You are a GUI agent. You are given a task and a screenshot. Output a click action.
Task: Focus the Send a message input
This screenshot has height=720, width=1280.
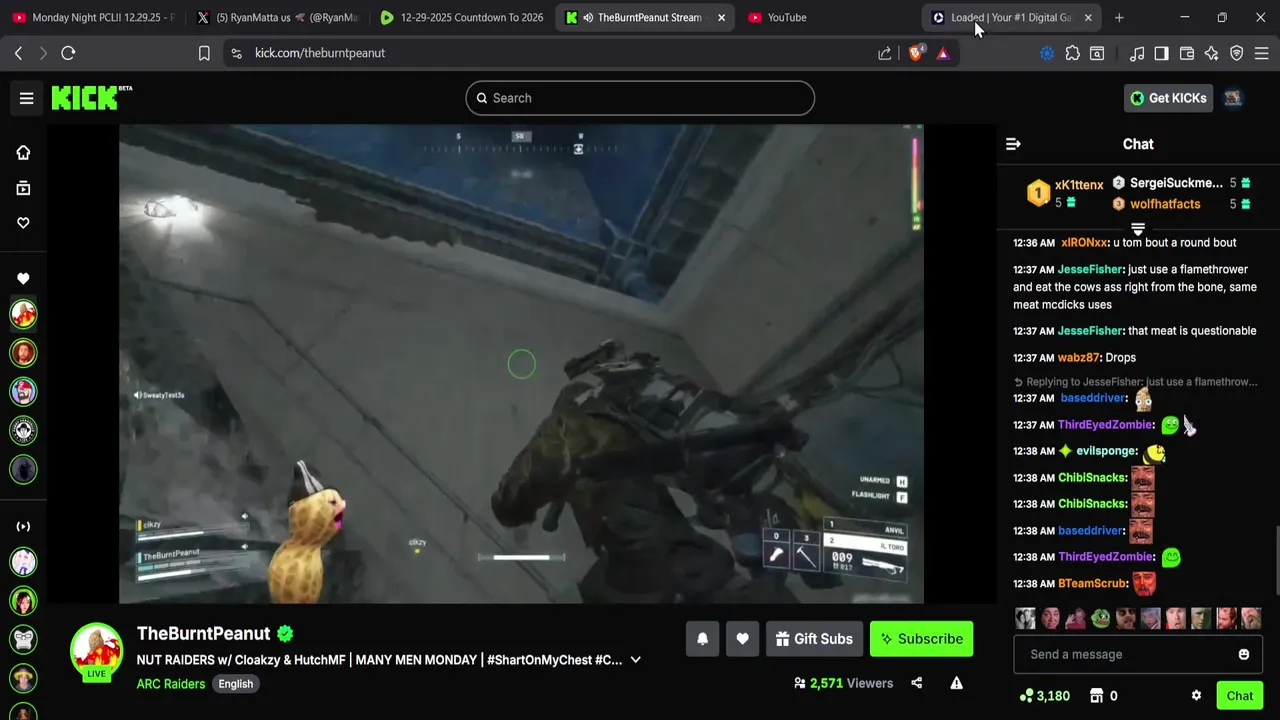coord(1130,654)
